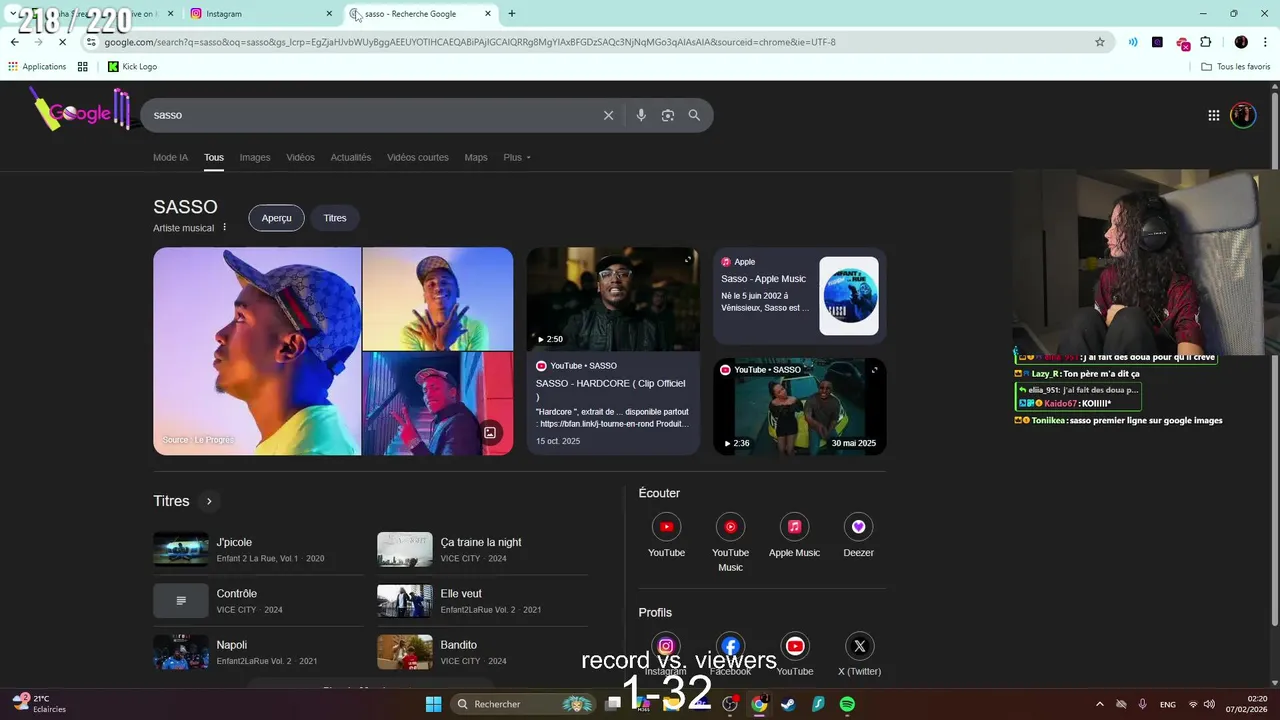Go back with the browser back arrow
Image resolution: width=1280 pixels, height=720 pixels.
(14, 42)
